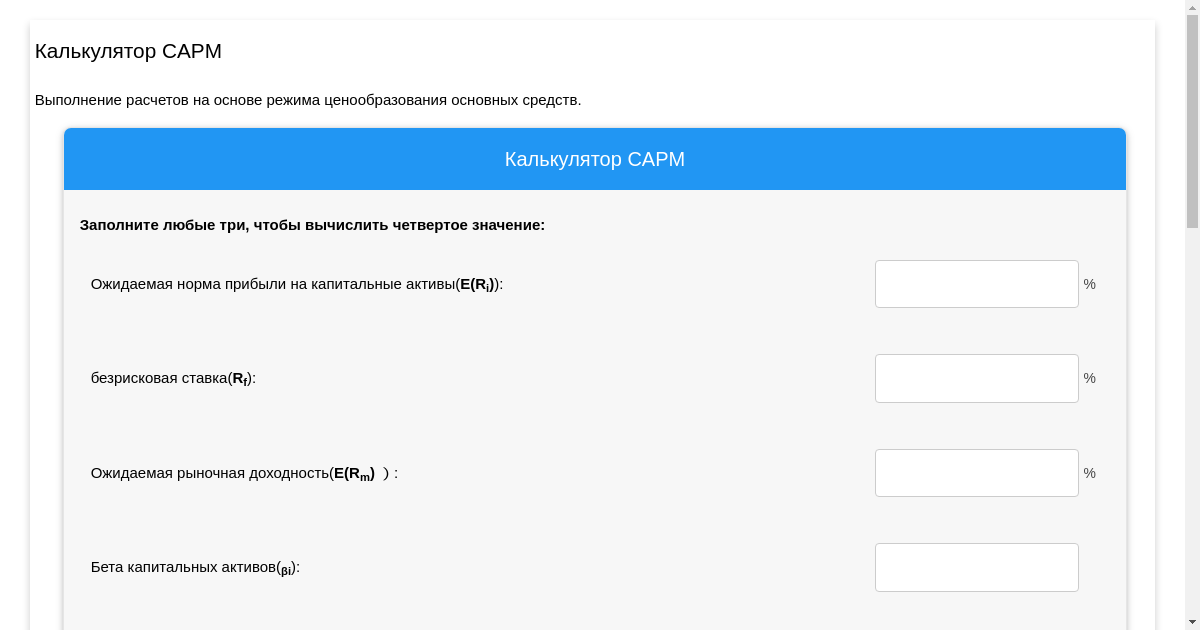This screenshot has width=1200, height=630.
Task: Click the expected return E(Ri) input field
Action: coord(976,284)
